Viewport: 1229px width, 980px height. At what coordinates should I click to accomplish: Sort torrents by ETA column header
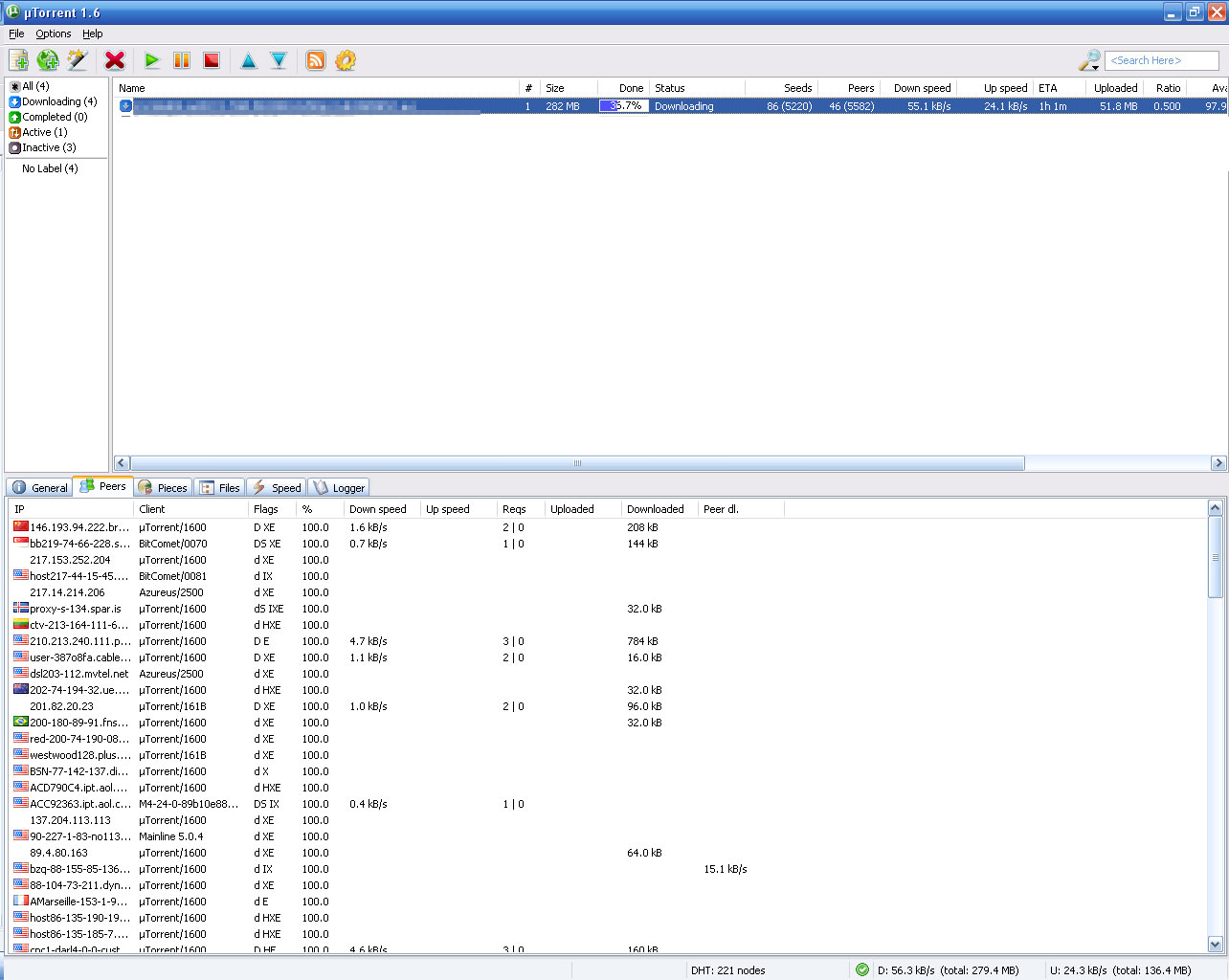tap(1060, 88)
